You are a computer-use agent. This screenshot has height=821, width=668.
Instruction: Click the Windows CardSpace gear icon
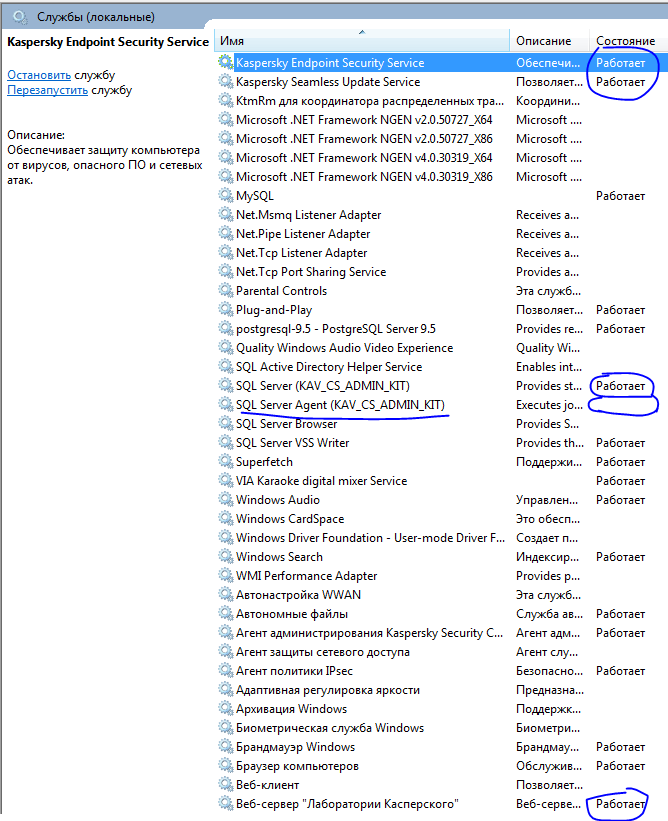(x=226, y=518)
